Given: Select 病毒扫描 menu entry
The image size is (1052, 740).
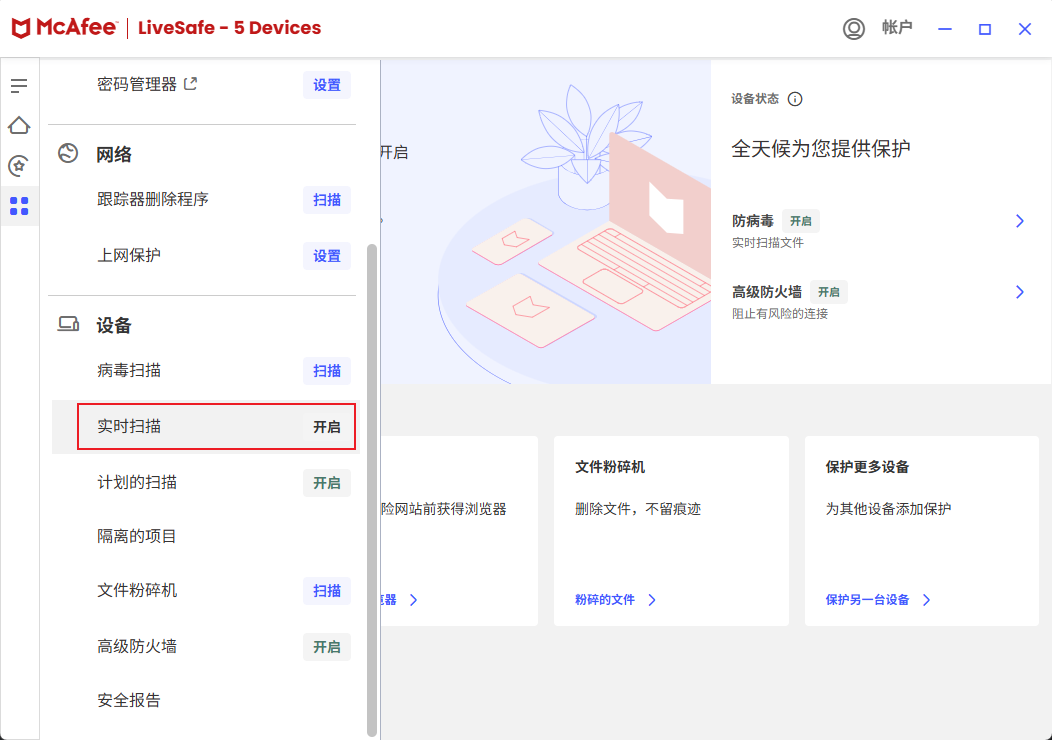Looking at the screenshot, I should (x=129, y=370).
